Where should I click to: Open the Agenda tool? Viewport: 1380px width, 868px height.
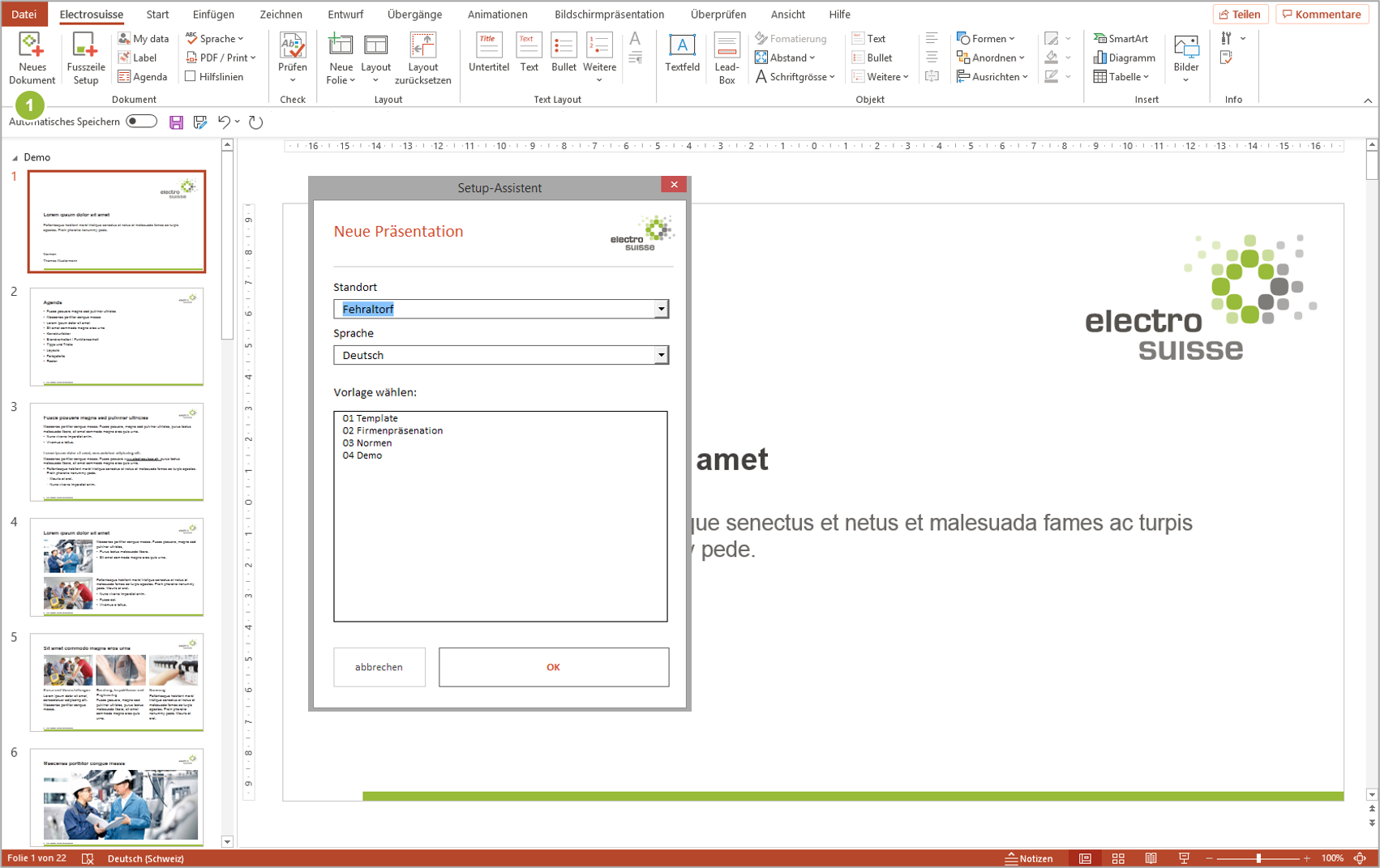click(143, 77)
